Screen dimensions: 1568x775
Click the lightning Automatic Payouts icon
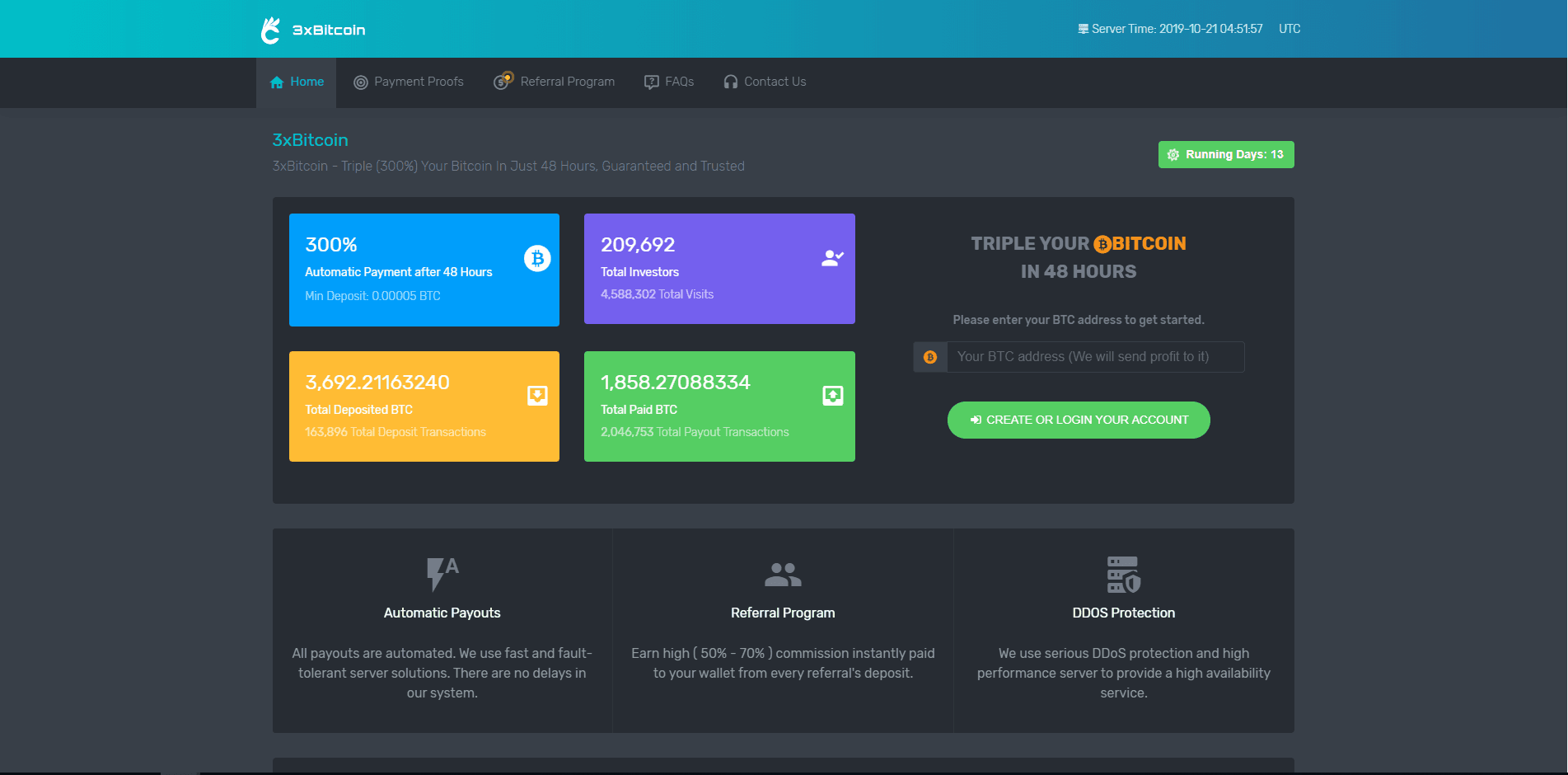click(442, 573)
